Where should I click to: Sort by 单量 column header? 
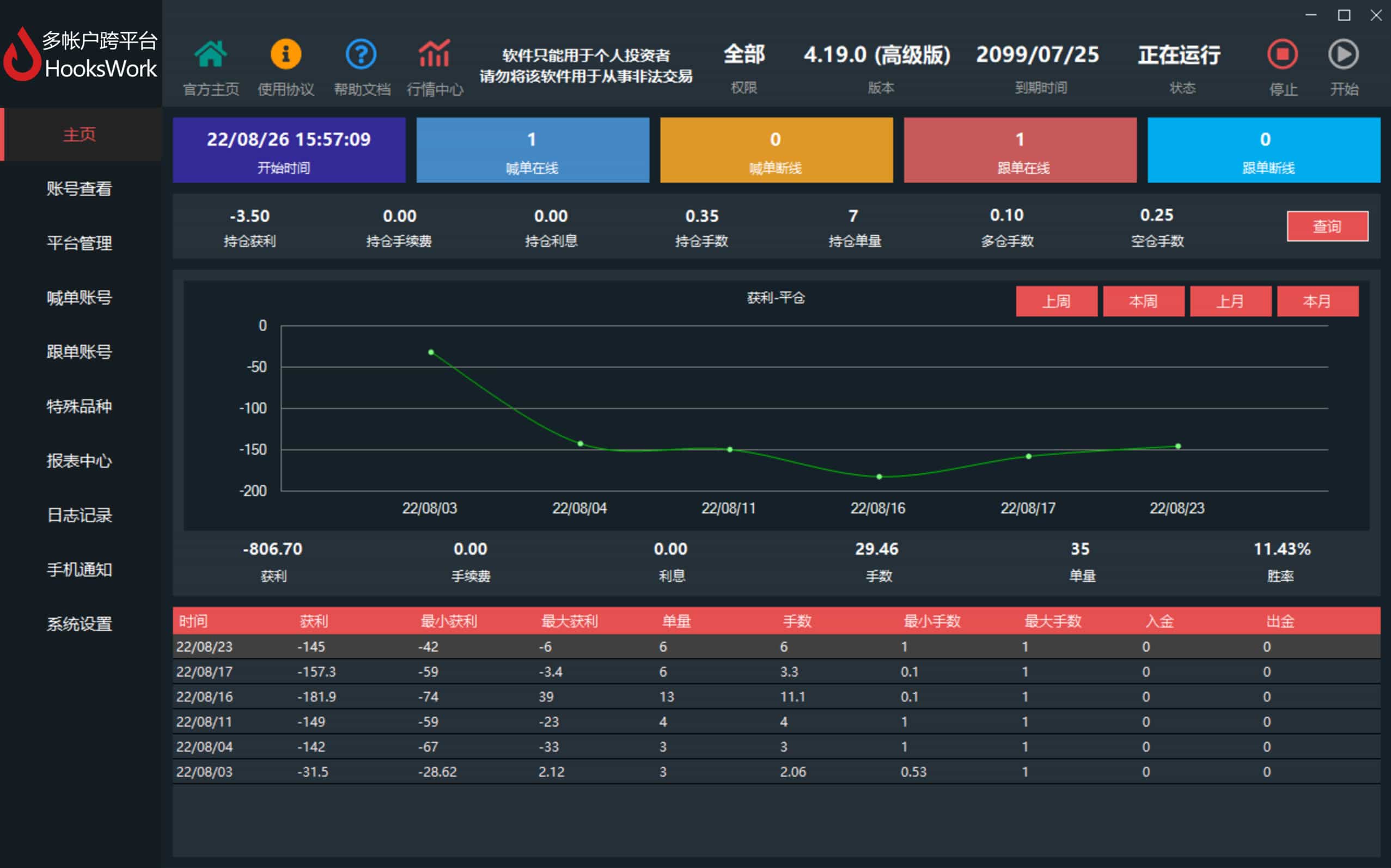coord(676,621)
